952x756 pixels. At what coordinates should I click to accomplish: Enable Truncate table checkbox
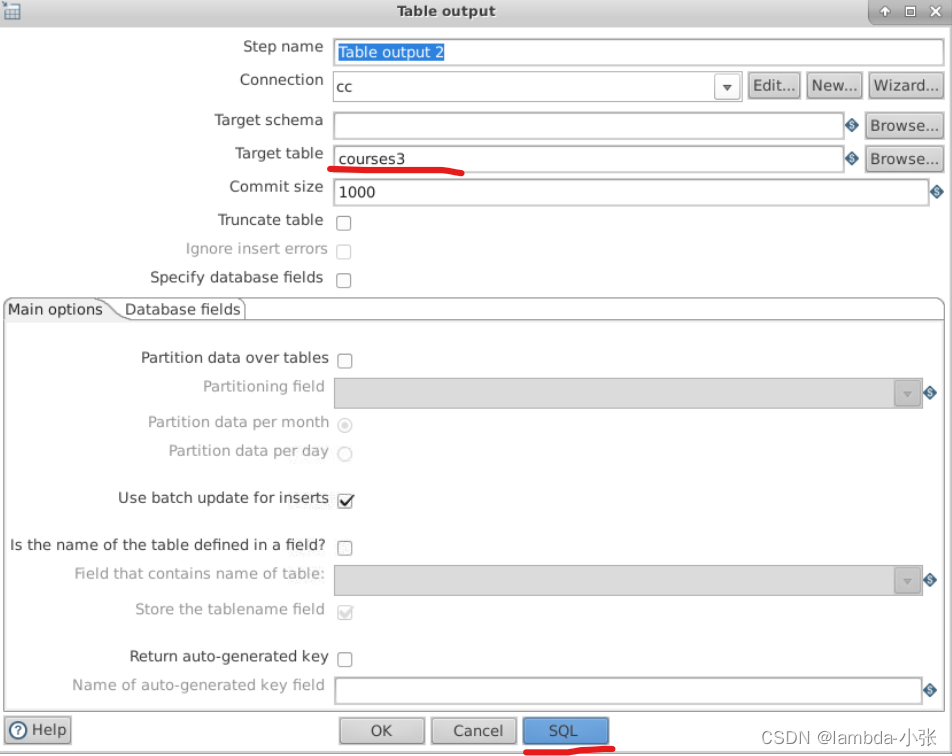coord(344,223)
